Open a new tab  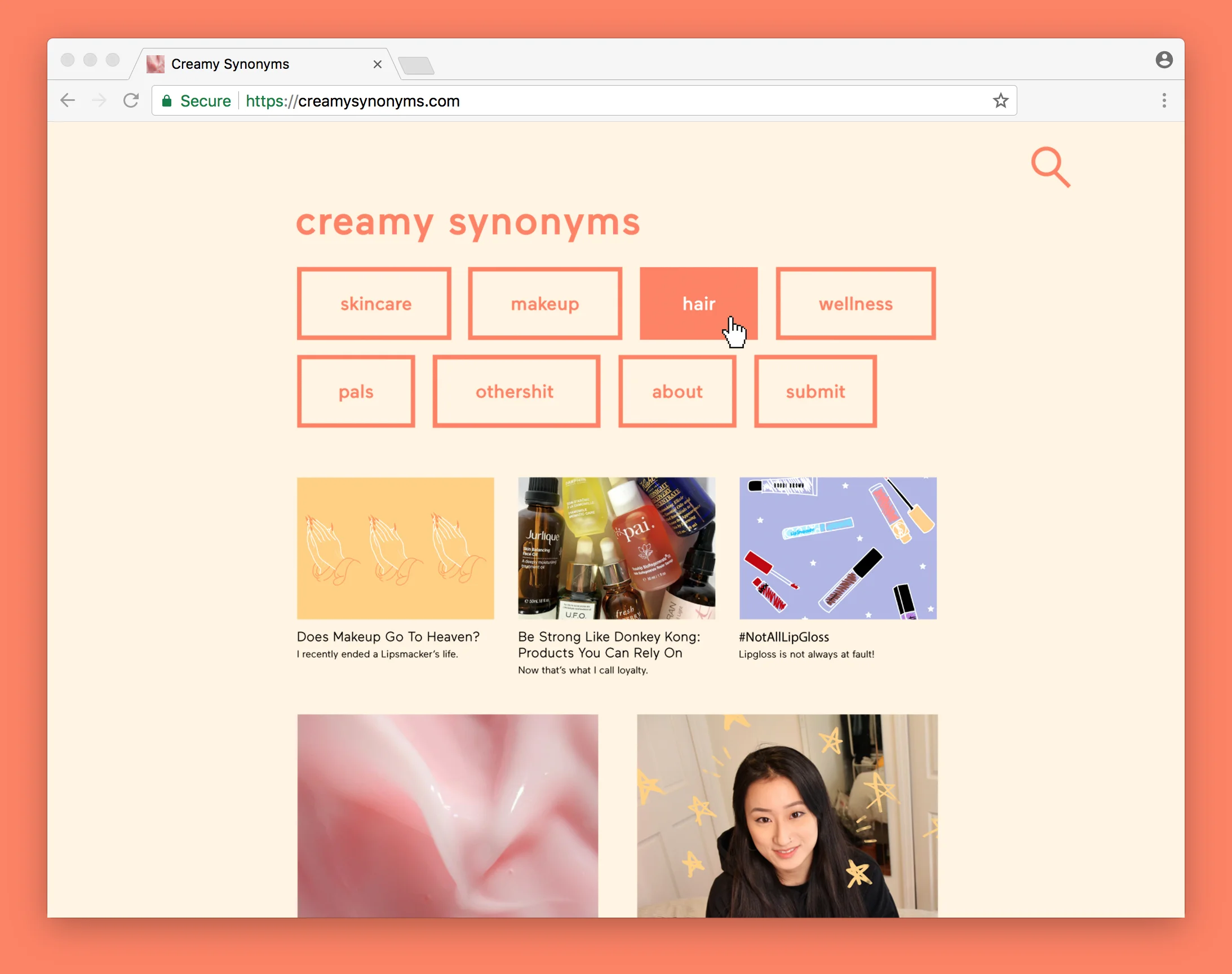pyautogui.click(x=416, y=65)
